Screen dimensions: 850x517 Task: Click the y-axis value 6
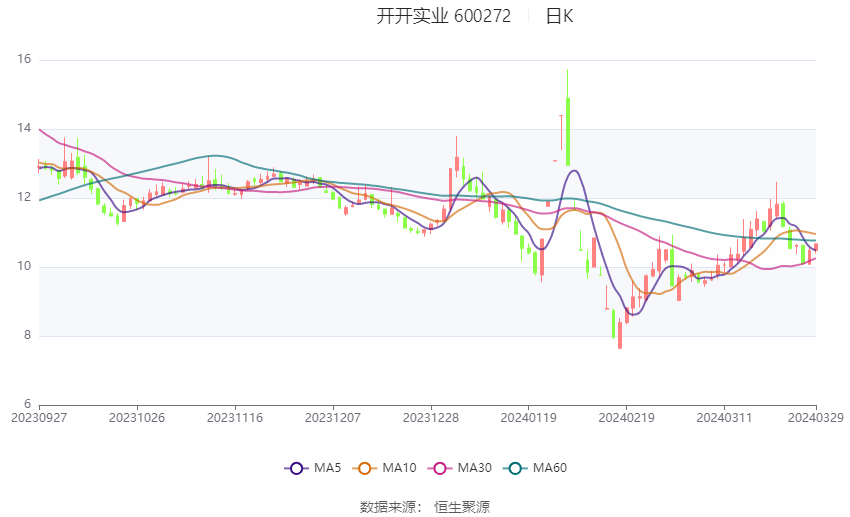pyautogui.click(x=27, y=404)
